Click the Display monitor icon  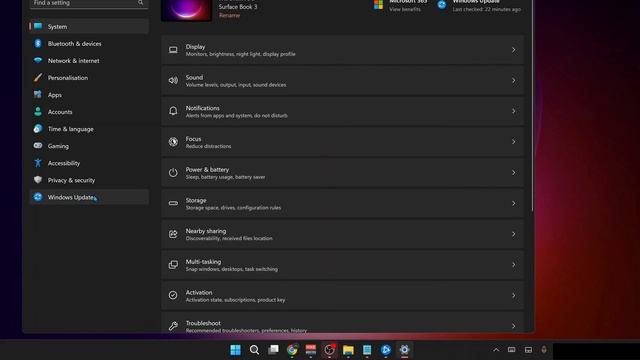pos(173,50)
